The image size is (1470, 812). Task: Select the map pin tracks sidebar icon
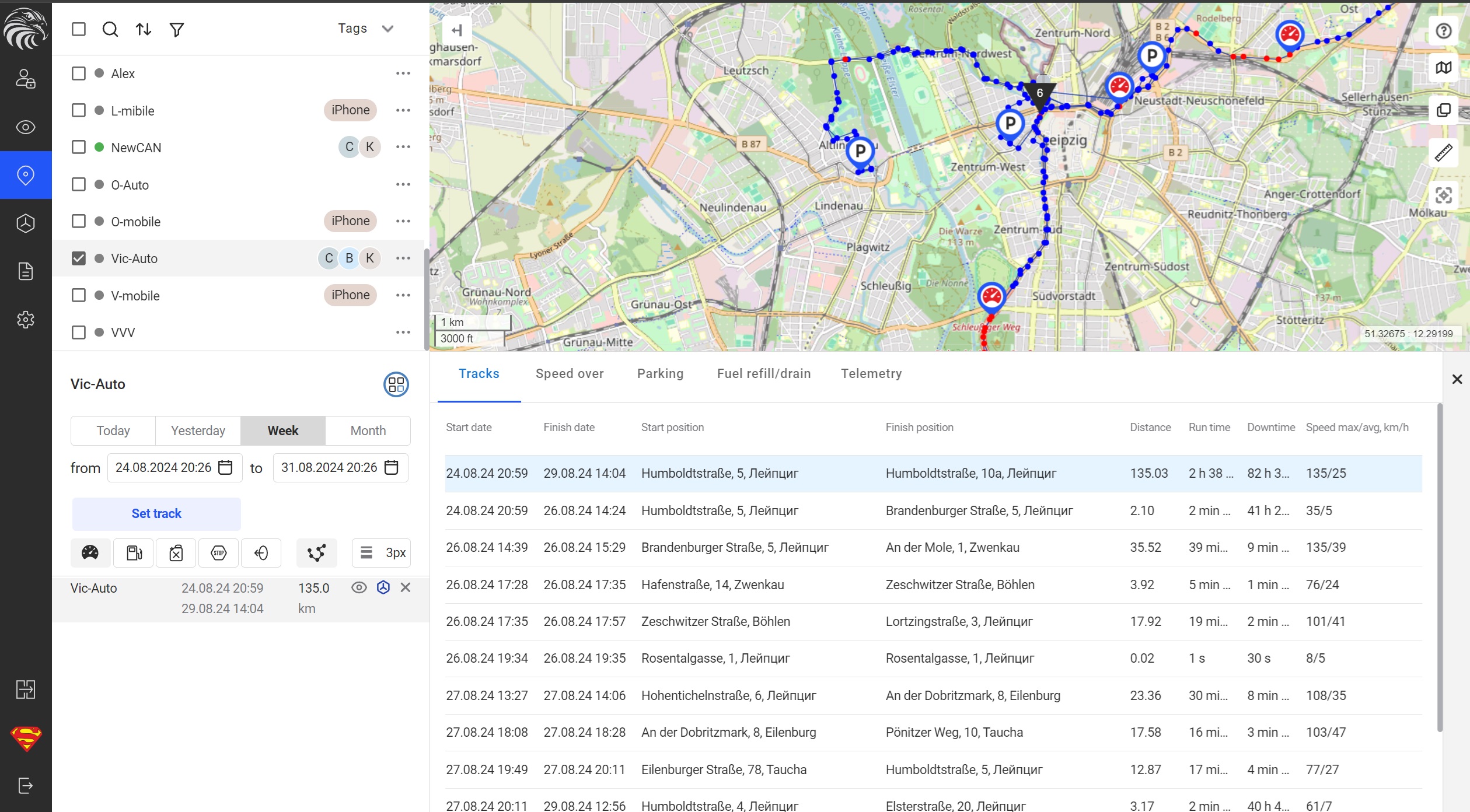26,175
